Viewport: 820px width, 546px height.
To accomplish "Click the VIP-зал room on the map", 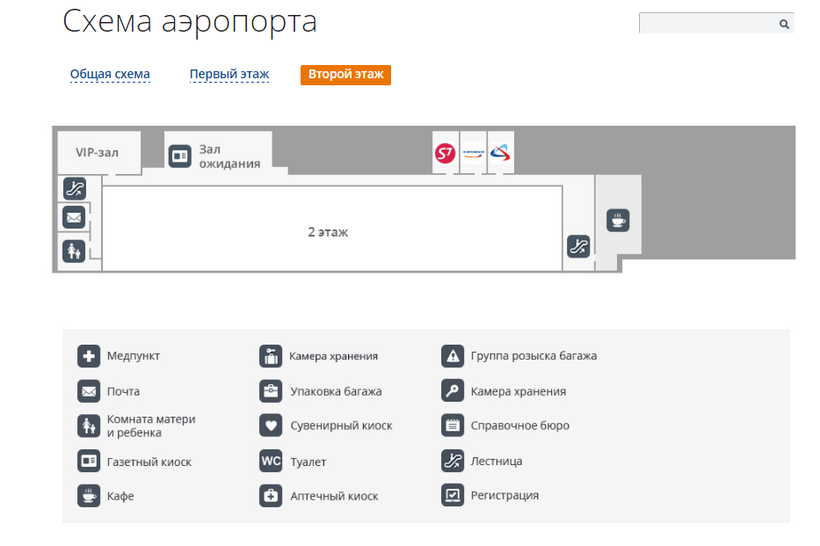I will pos(97,153).
